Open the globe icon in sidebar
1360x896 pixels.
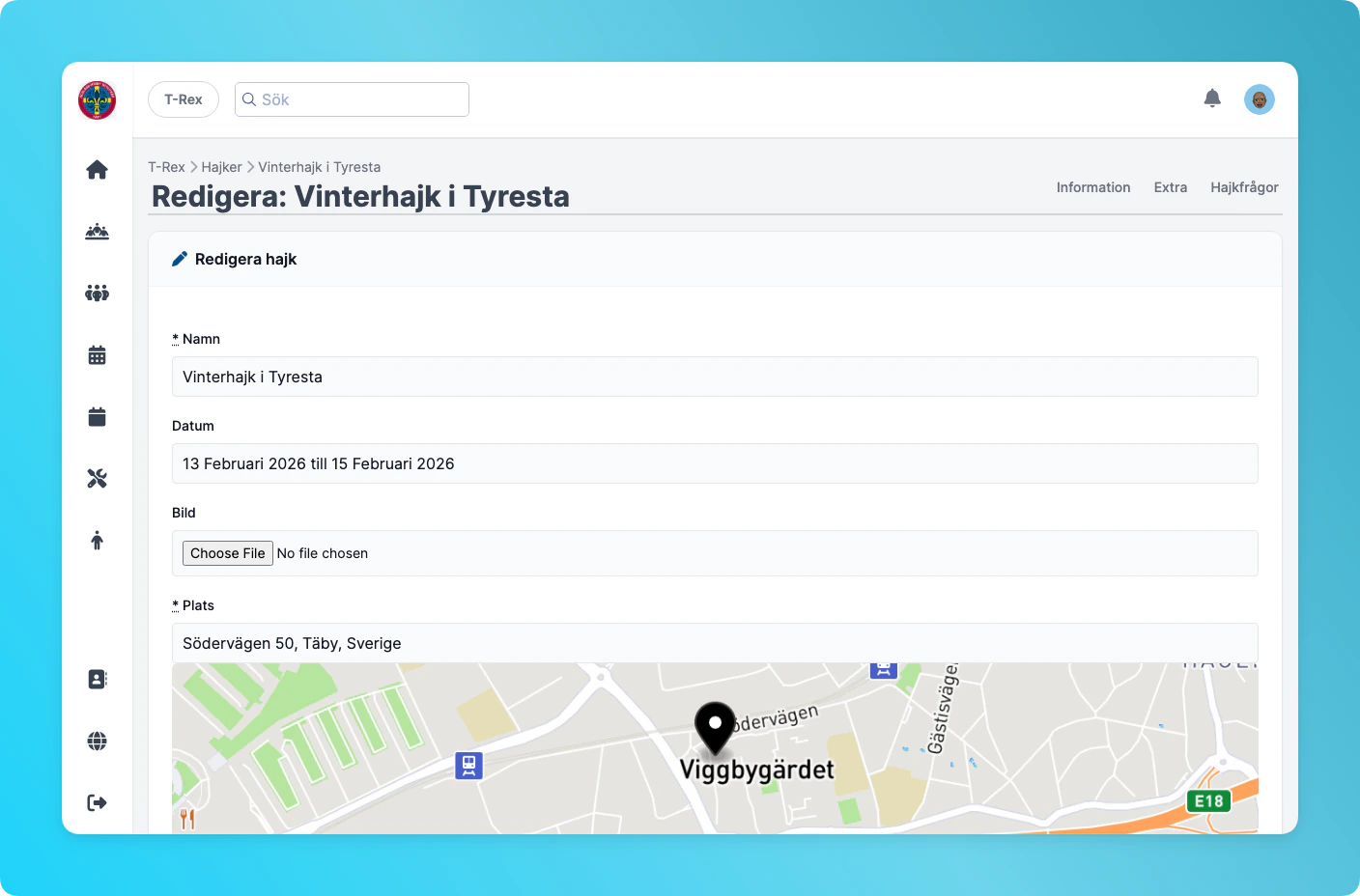97,742
